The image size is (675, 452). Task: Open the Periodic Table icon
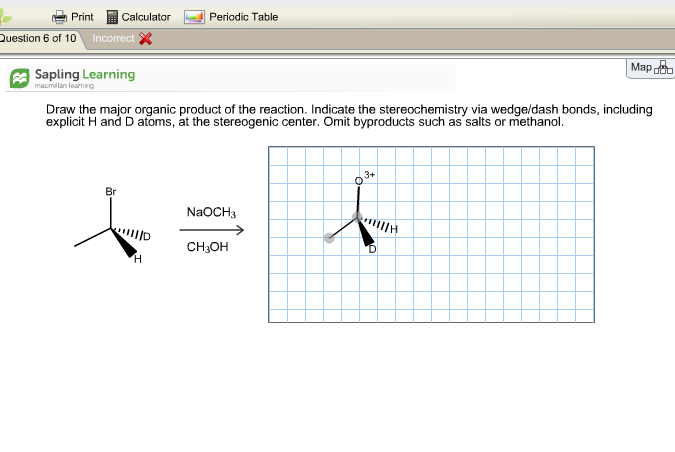193,17
